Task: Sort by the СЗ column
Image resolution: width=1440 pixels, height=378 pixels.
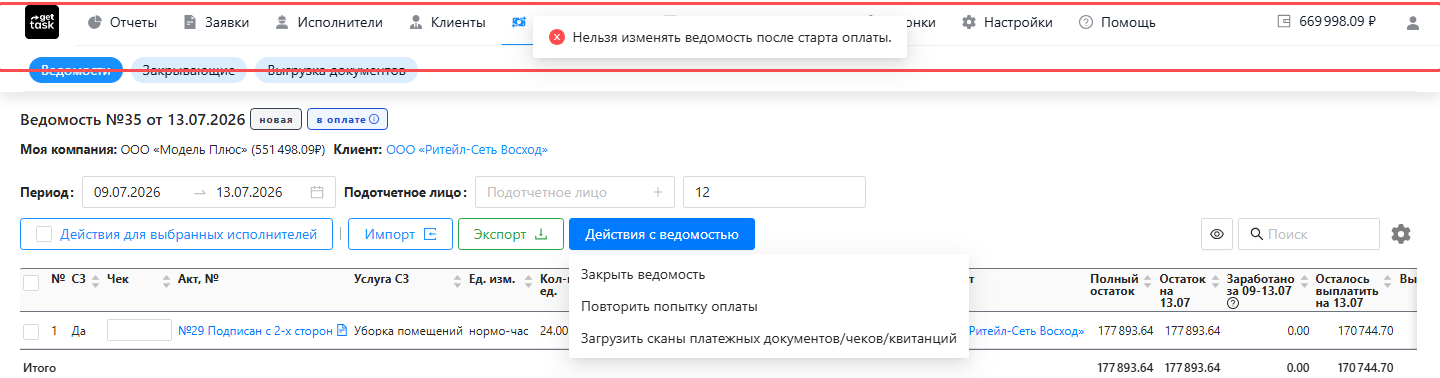Action: coord(96,280)
